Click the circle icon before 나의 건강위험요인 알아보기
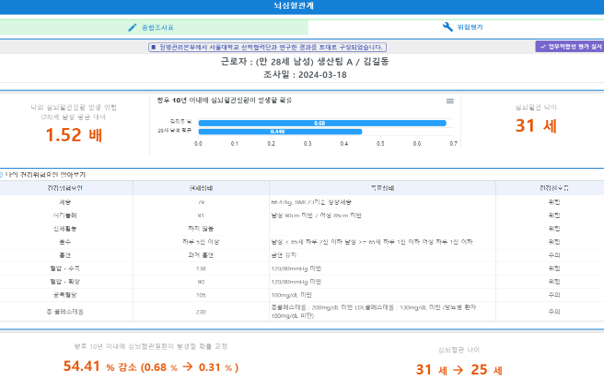Screen dimensions: 604x378 (1, 175)
